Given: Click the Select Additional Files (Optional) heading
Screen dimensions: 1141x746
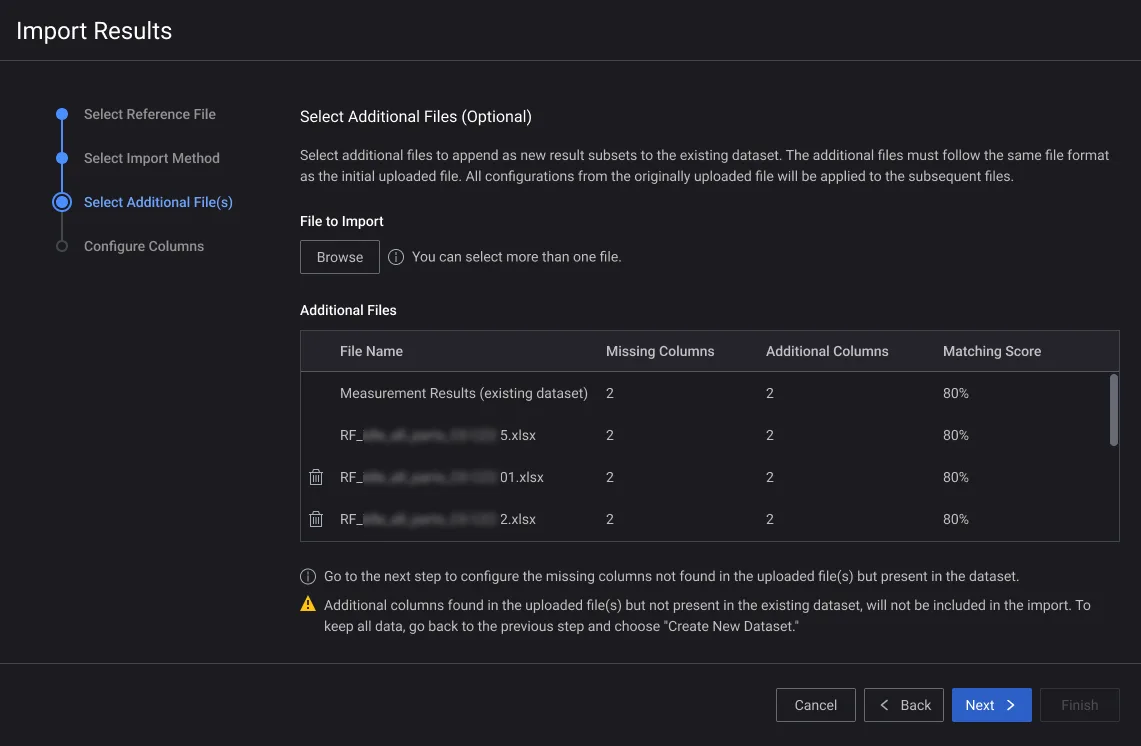Looking at the screenshot, I should tap(416, 116).
